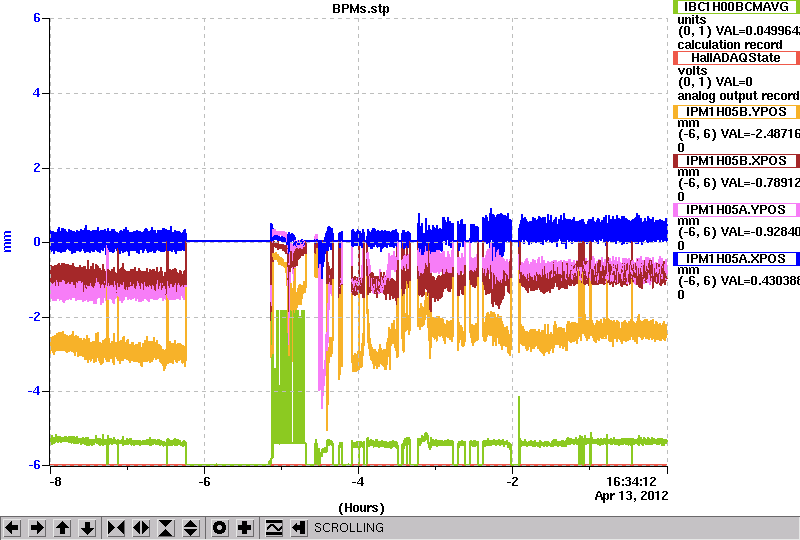The image size is (800, 540).
Task: Click the 16:34:12 timestamp on the axis
Action: (x=631, y=482)
